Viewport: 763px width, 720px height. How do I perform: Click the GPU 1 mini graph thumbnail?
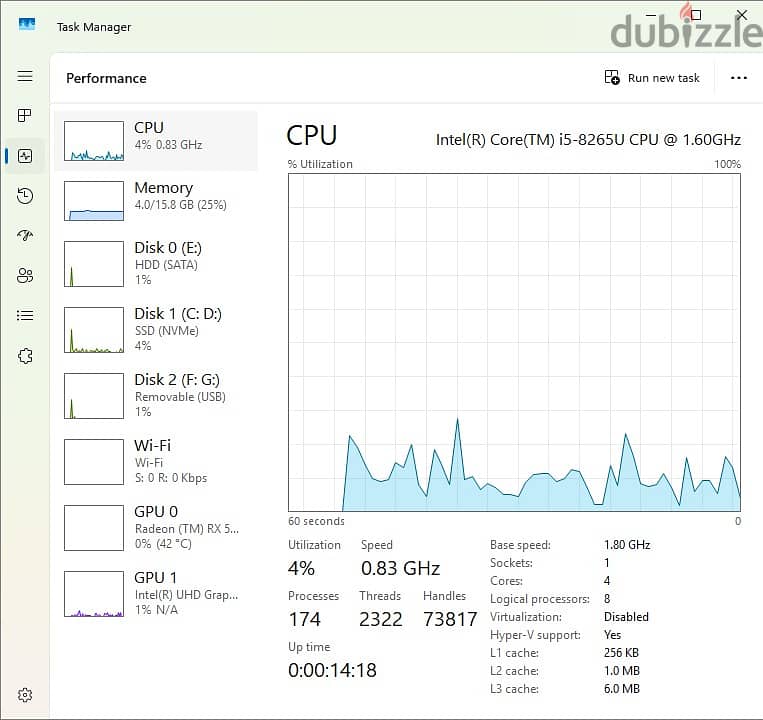(x=94, y=594)
